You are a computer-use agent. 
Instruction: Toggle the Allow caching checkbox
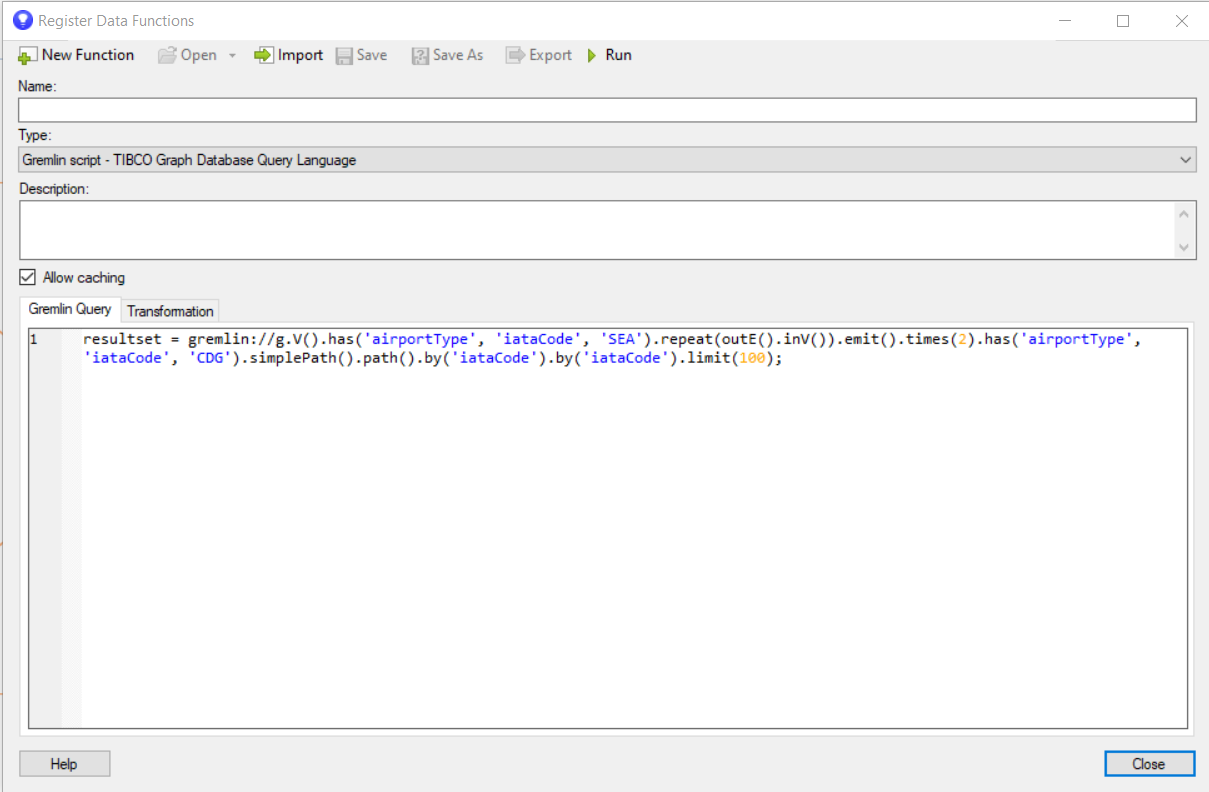(28, 277)
